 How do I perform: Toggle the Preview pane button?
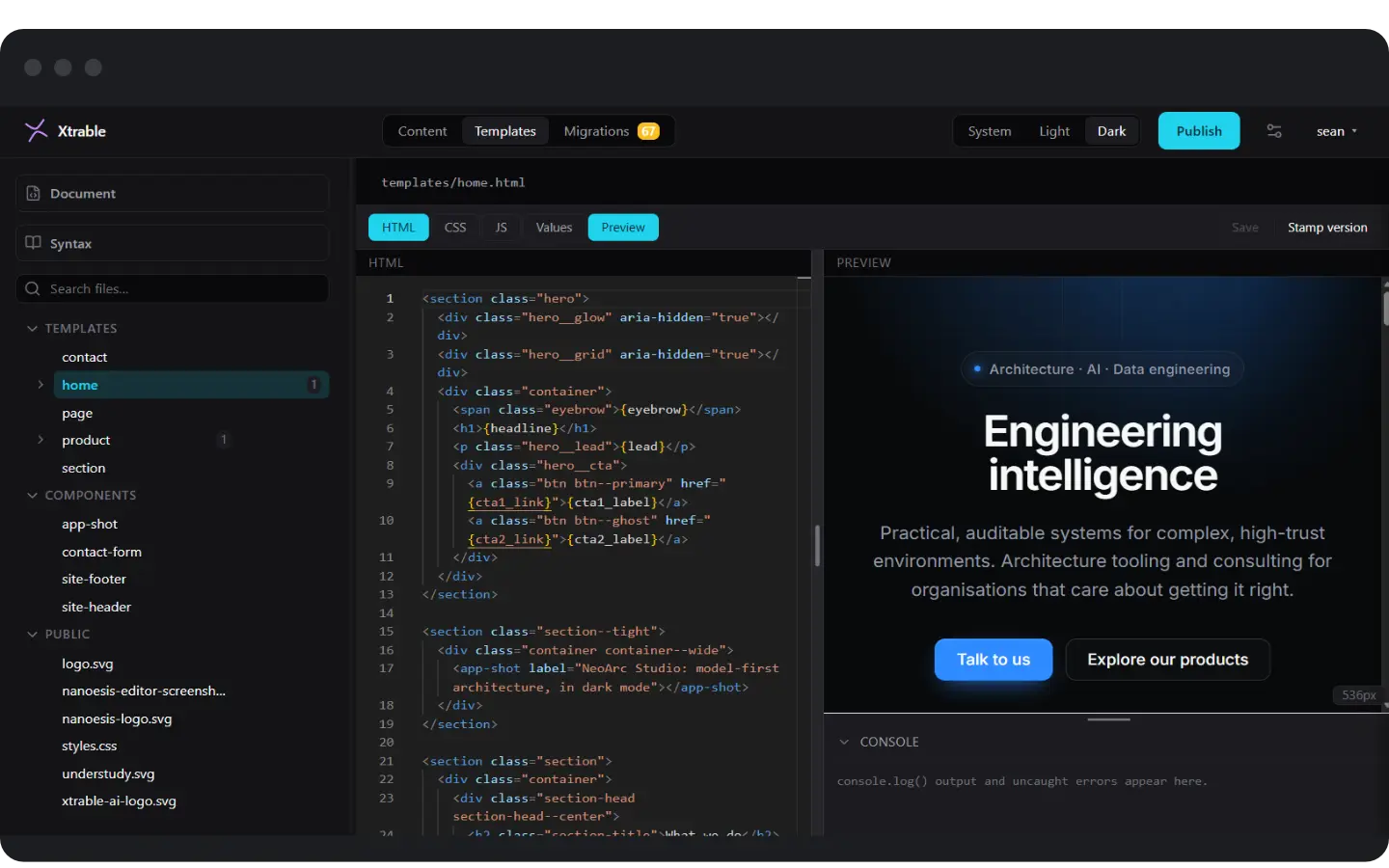click(623, 228)
